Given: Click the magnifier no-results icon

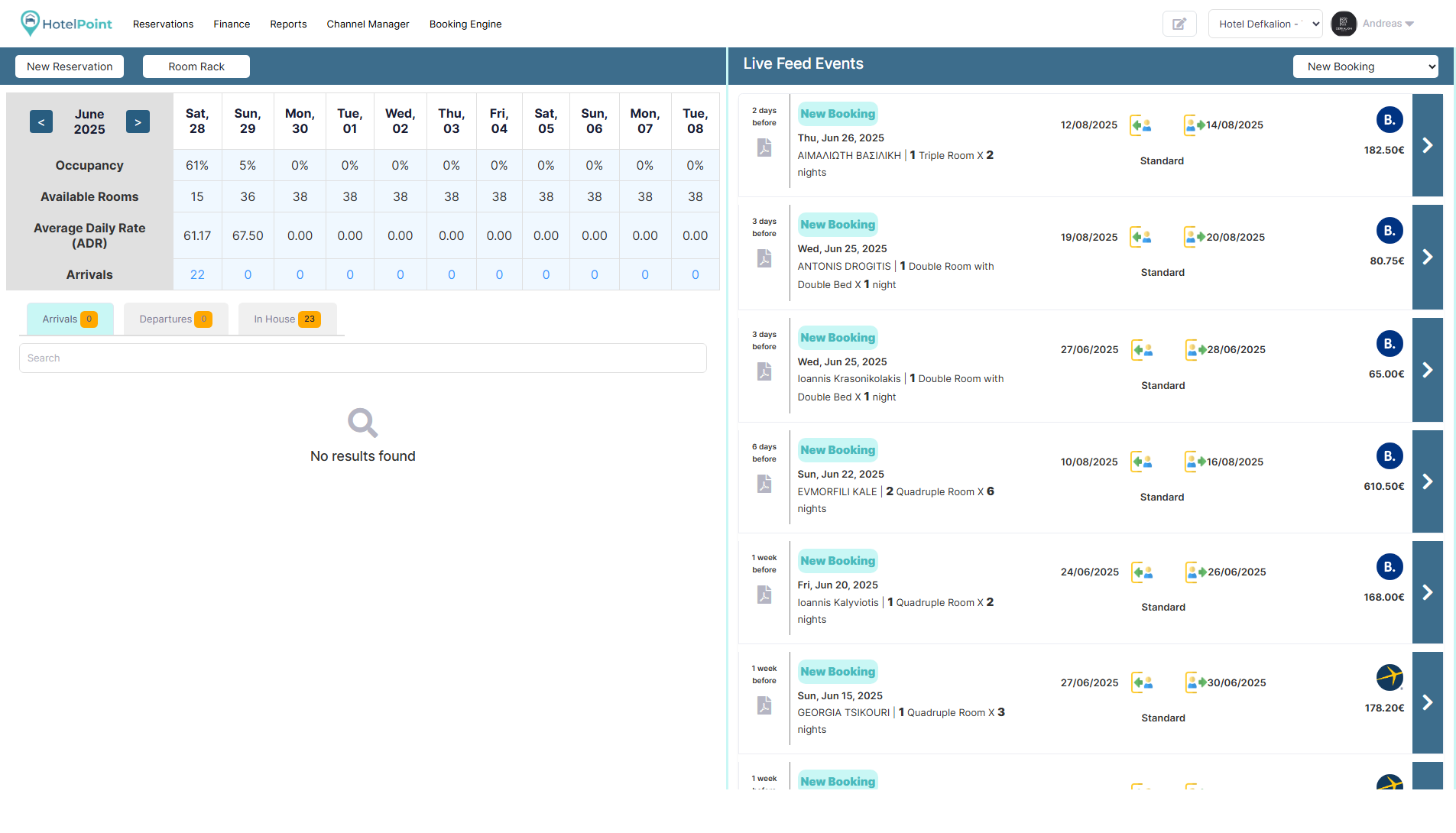Looking at the screenshot, I should point(362,423).
